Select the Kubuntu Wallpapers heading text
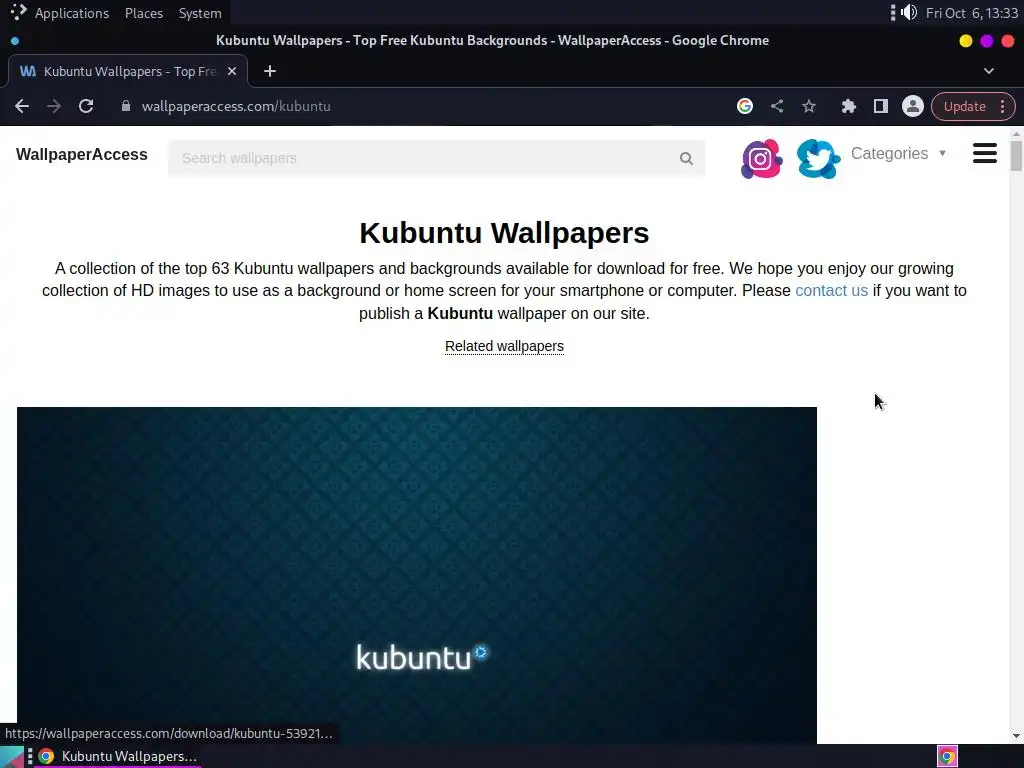The width and height of the screenshot is (1024, 768). click(504, 233)
